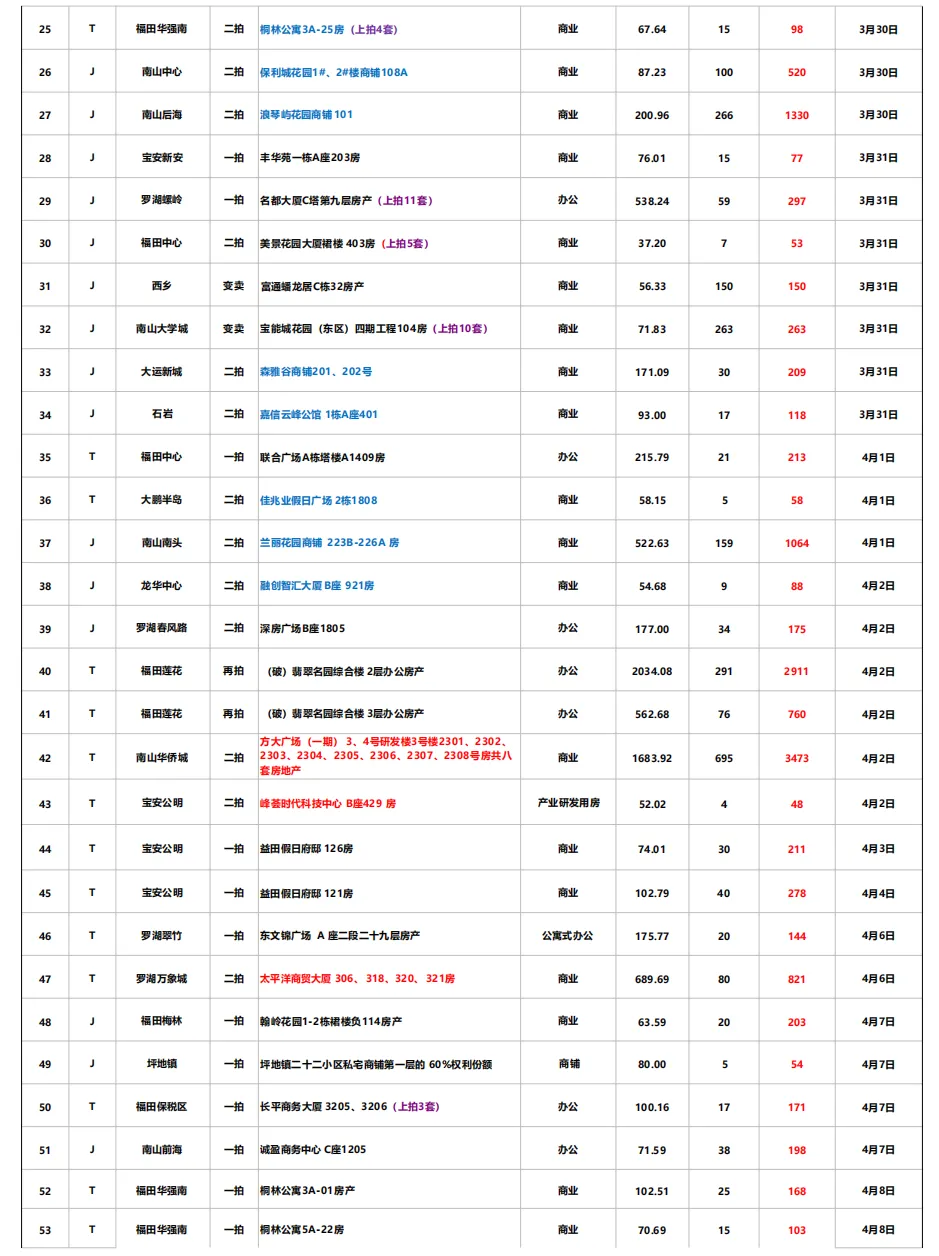The height and width of the screenshot is (1256, 939).
Task: Select the red 太平洋商贸大厦 306、318 entry
Action: 357,979
